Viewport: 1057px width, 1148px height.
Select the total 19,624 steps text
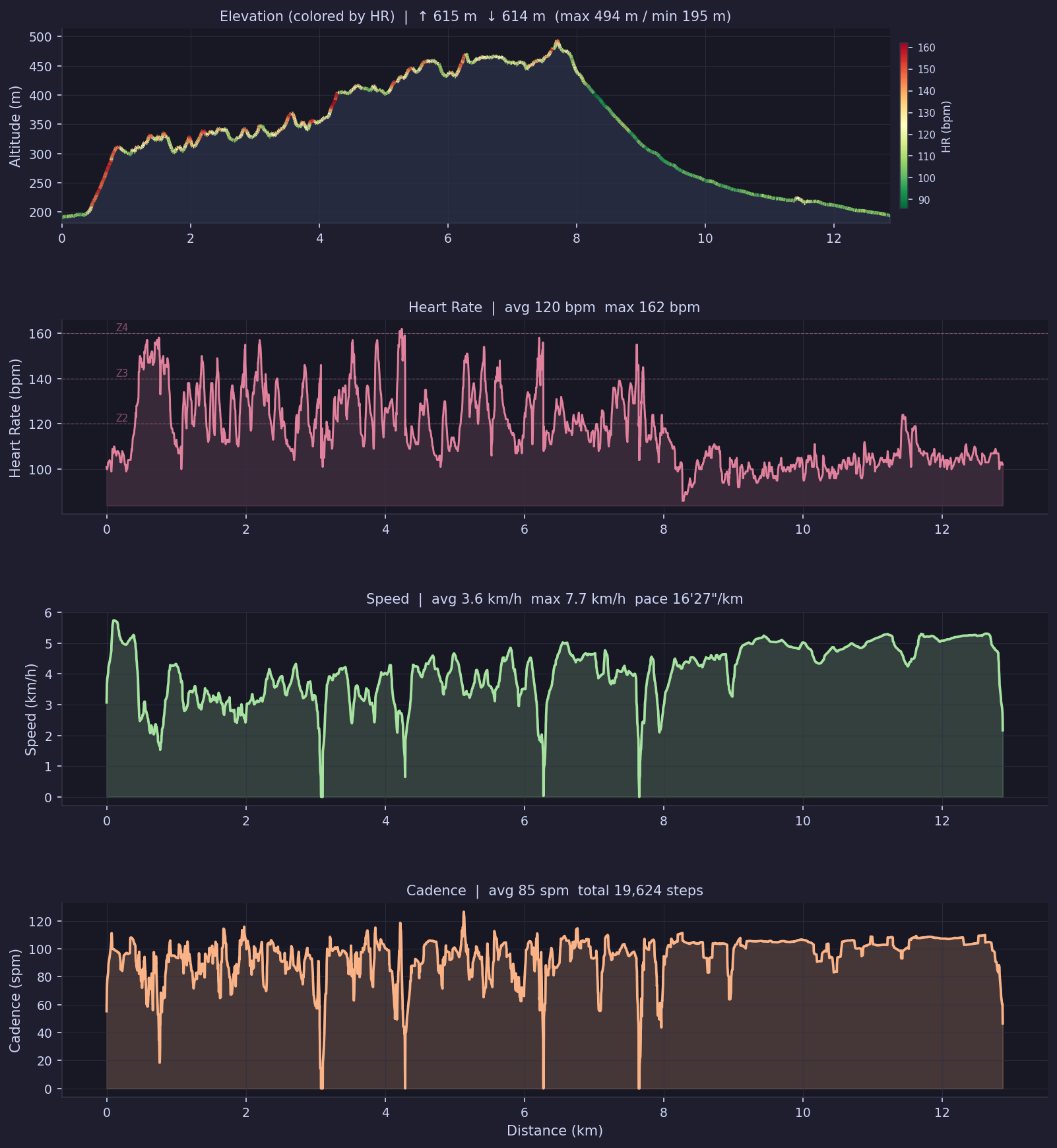[639, 890]
